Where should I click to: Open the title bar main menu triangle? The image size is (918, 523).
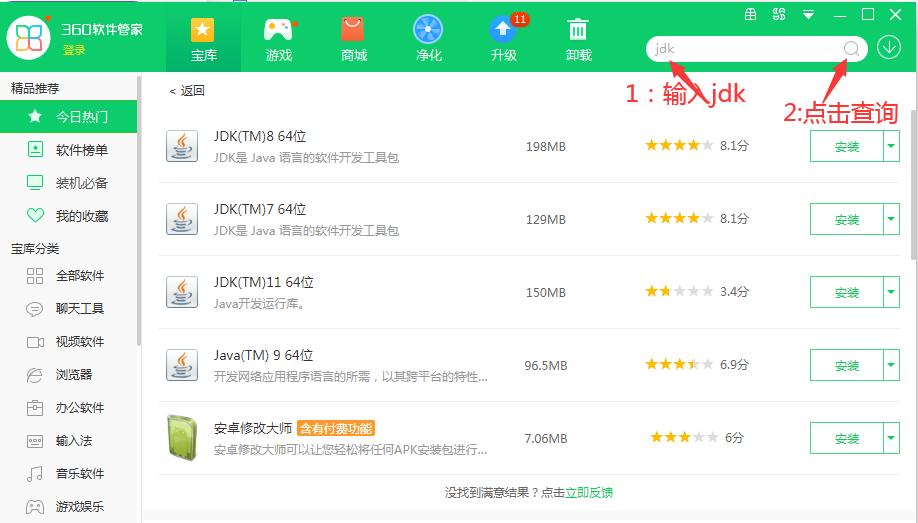(x=809, y=15)
